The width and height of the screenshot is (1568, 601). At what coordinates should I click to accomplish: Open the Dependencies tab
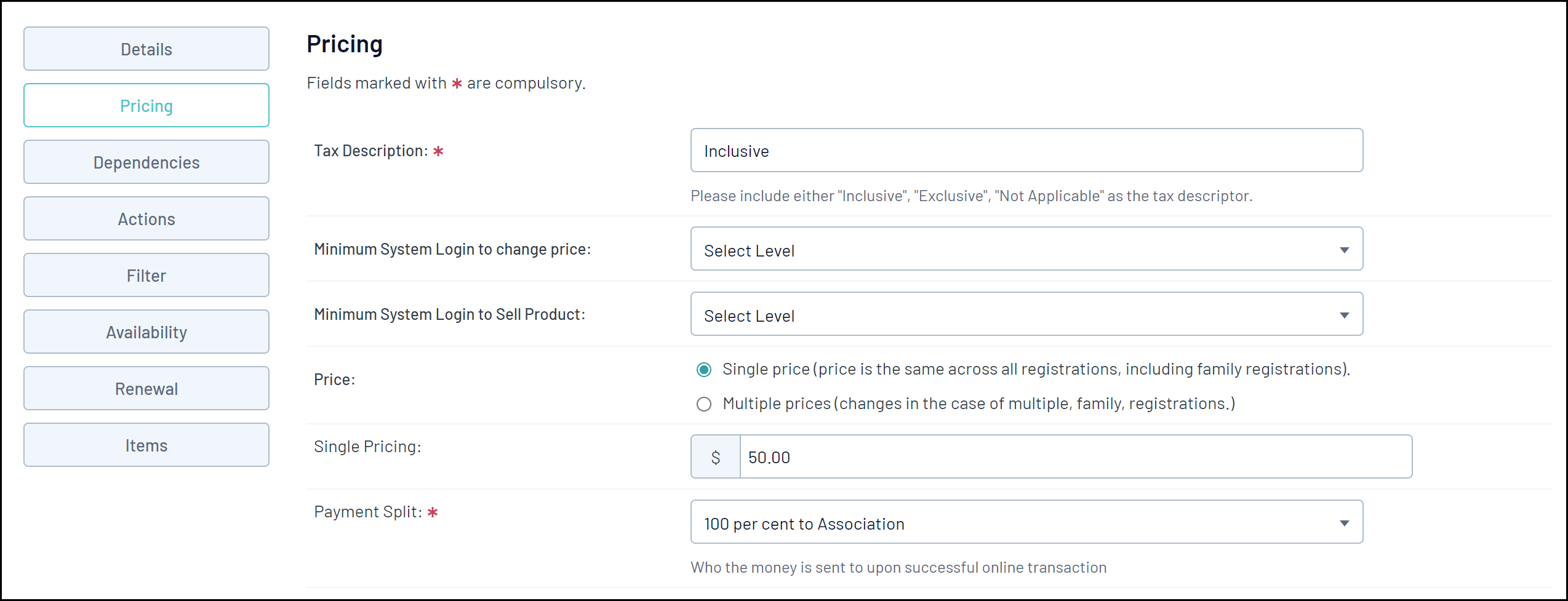(146, 162)
